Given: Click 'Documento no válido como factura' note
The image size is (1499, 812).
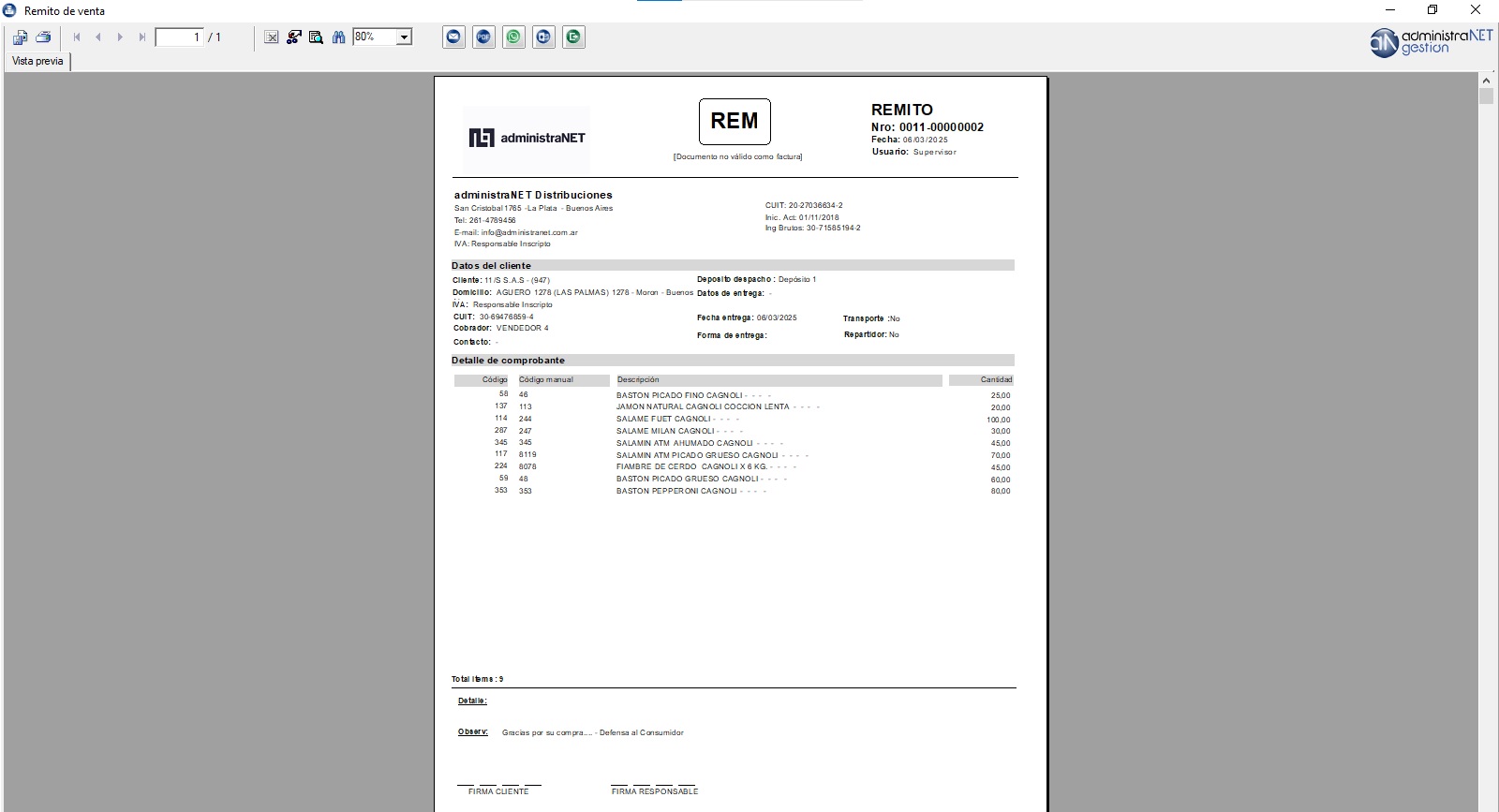Looking at the screenshot, I should 738,156.
